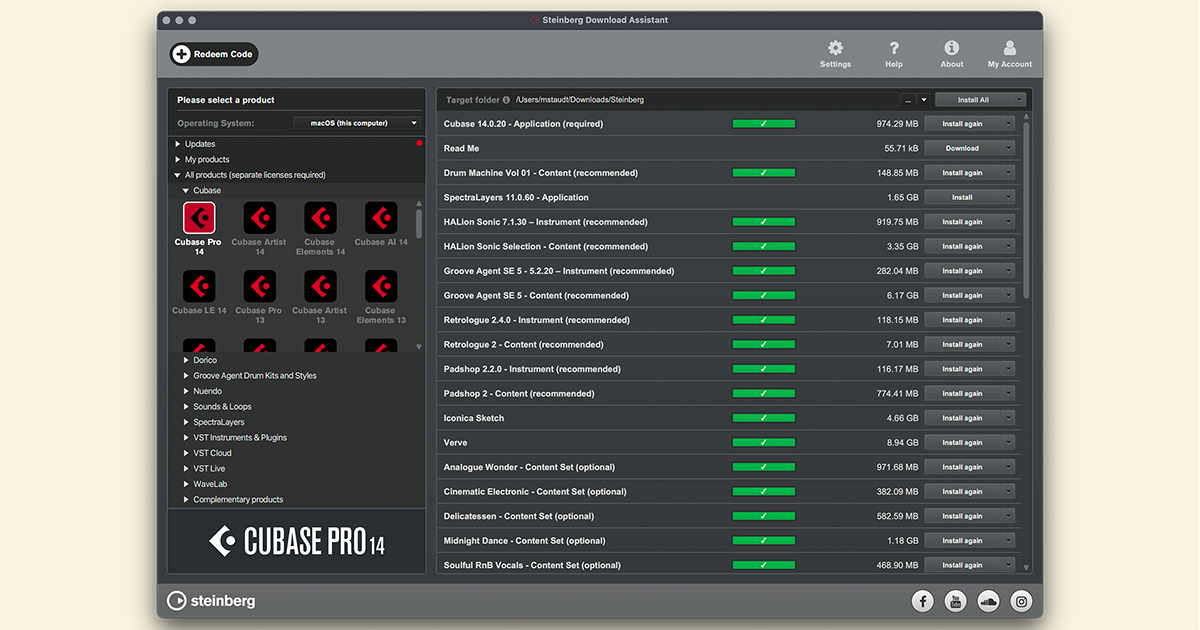This screenshot has width=1200, height=630.
Task: Open Steinberg's YouTube channel icon
Action: point(956,601)
